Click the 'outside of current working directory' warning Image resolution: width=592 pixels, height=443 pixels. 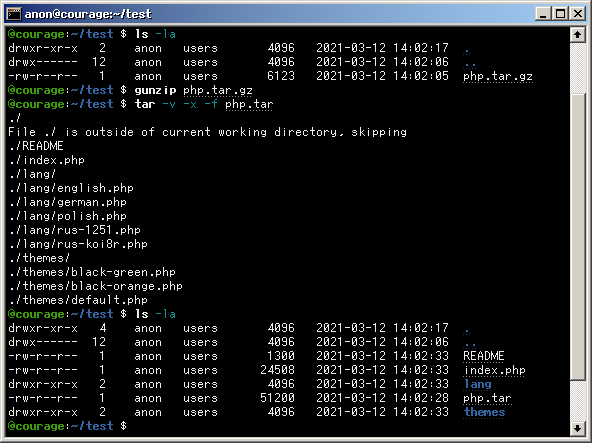207,132
